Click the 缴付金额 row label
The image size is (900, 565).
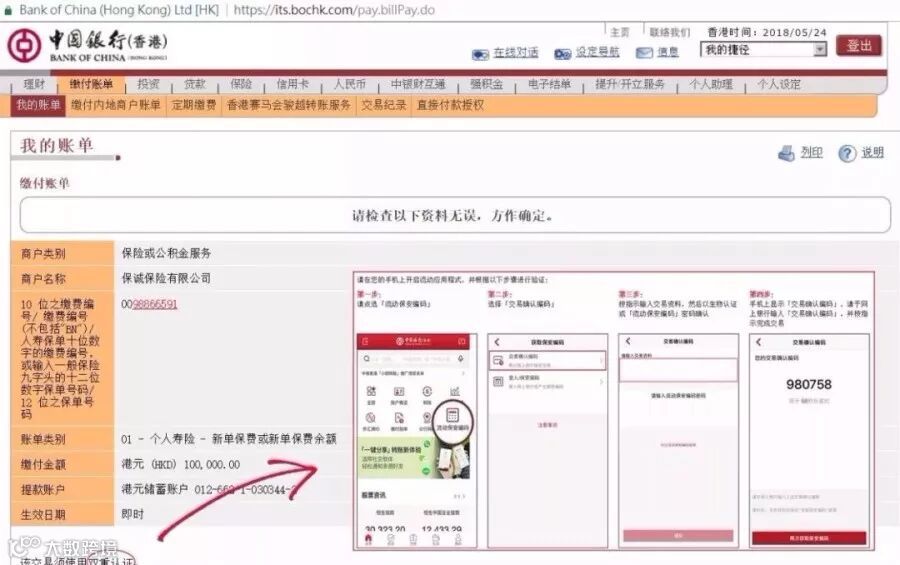pyautogui.click(x=43, y=464)
